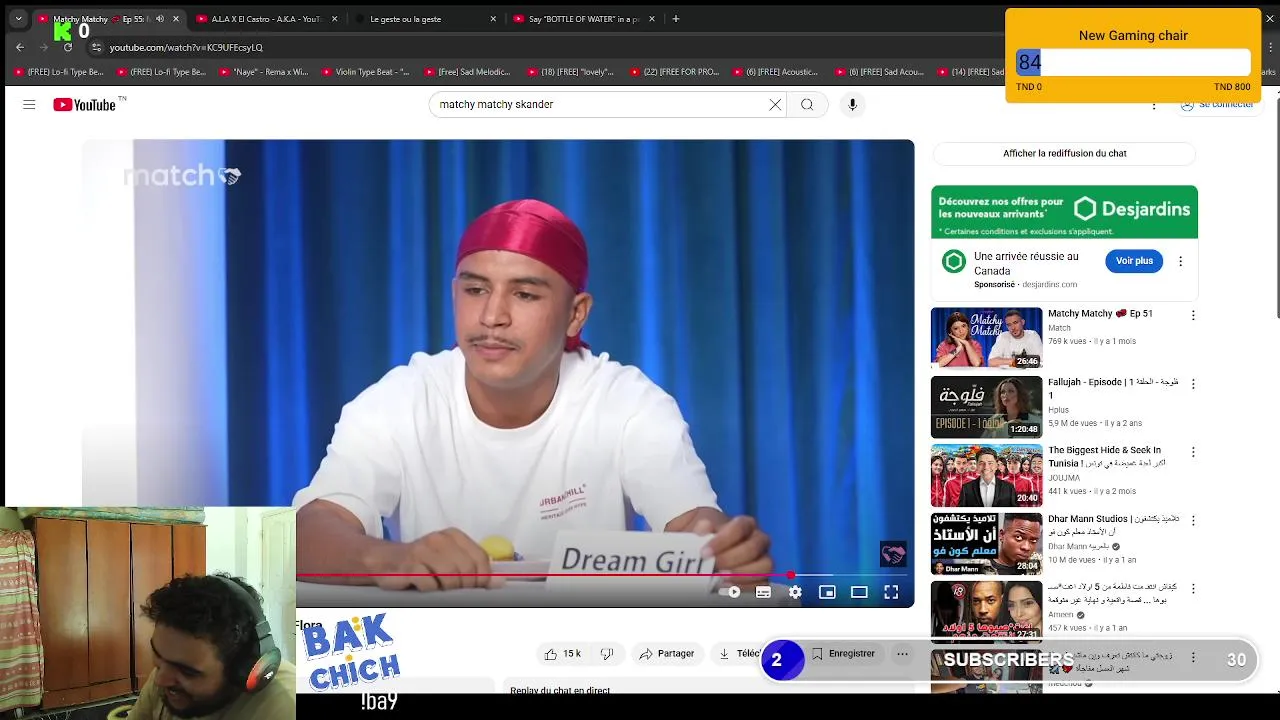Open Matchy Matchy Ep 51 thumbnail
The width and height of the screenshot is (1280, 720).
tap(986, 338)
